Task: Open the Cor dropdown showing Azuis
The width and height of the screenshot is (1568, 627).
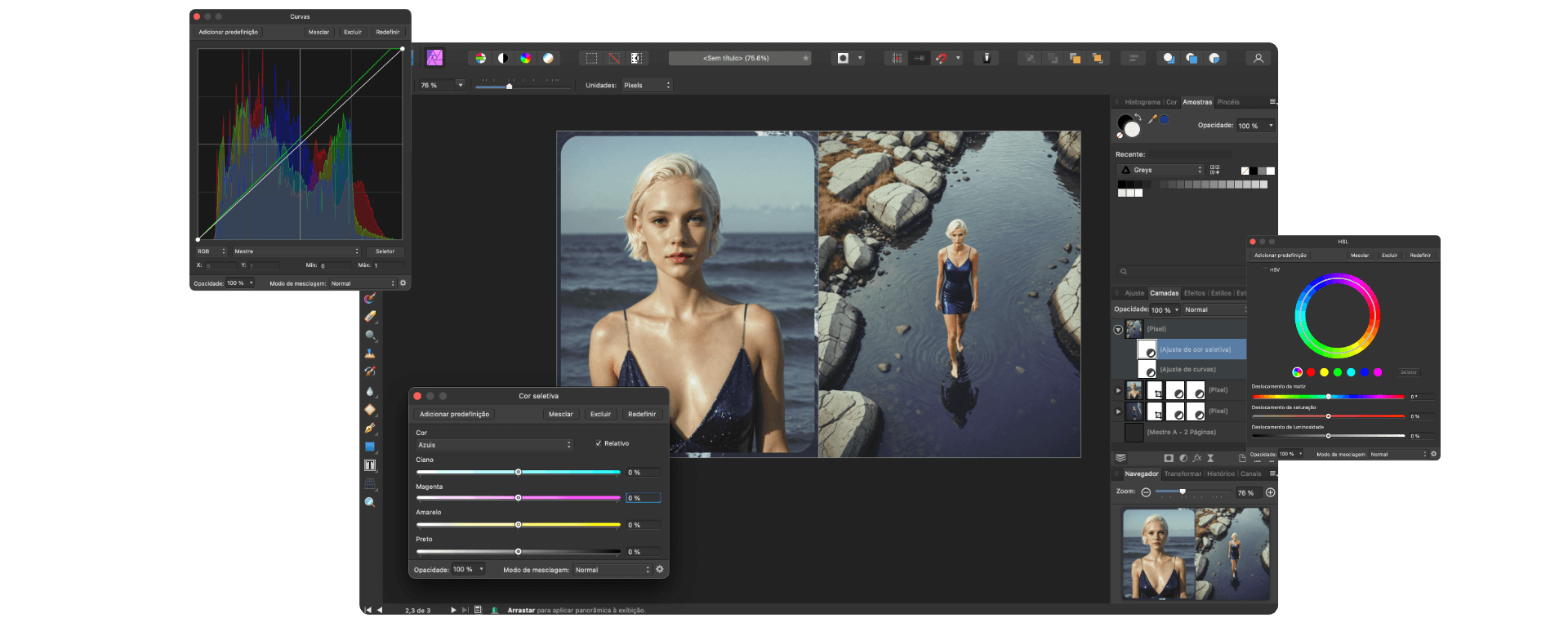Action: (495, 445)
